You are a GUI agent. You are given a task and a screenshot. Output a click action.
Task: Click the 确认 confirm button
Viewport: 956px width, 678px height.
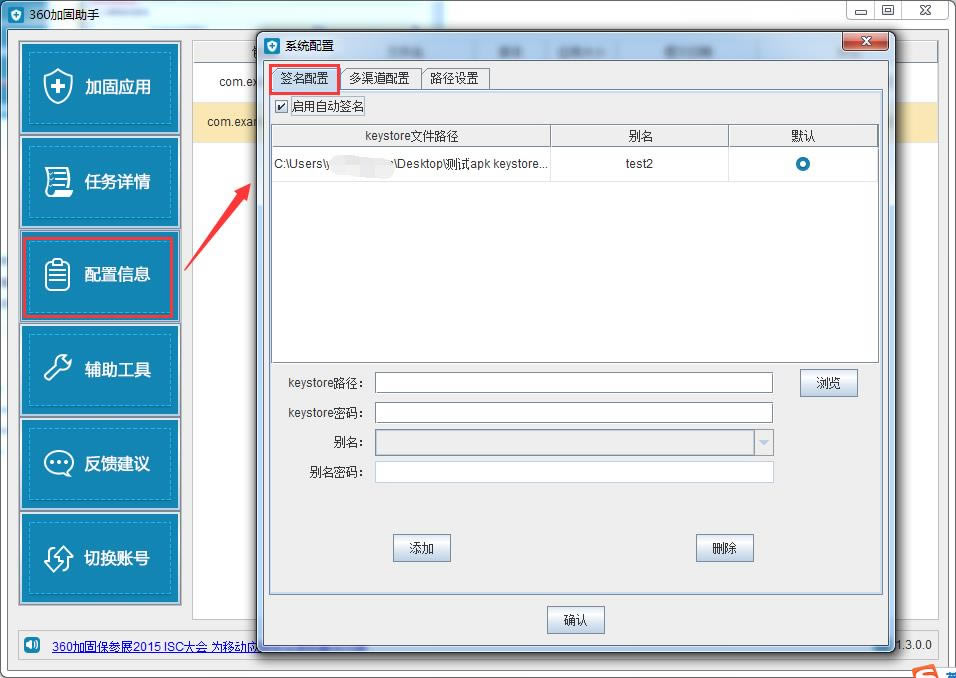[576, 620]
